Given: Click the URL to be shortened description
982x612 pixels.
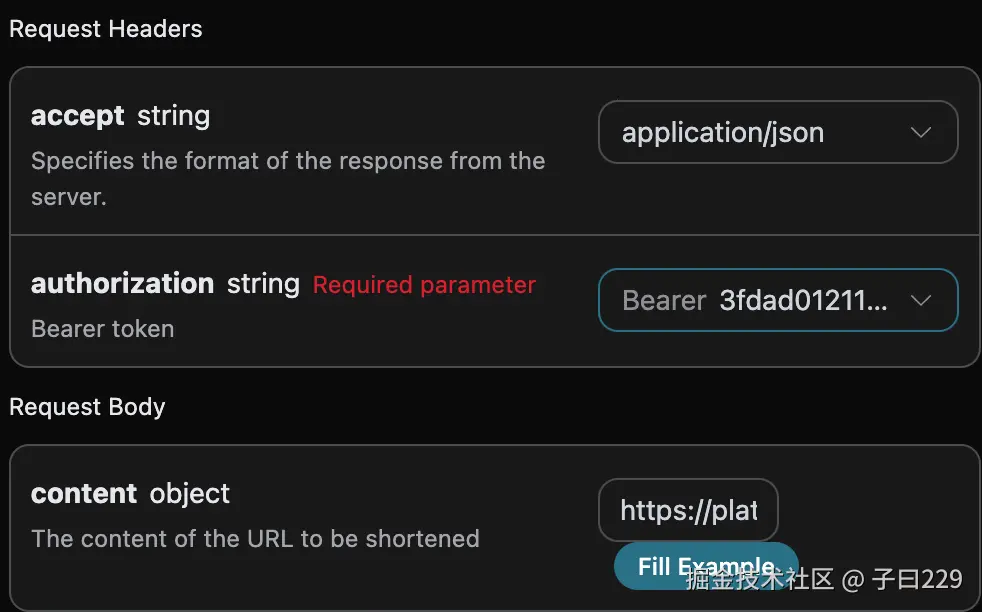Looking at the screenshot, I should 255,539.
